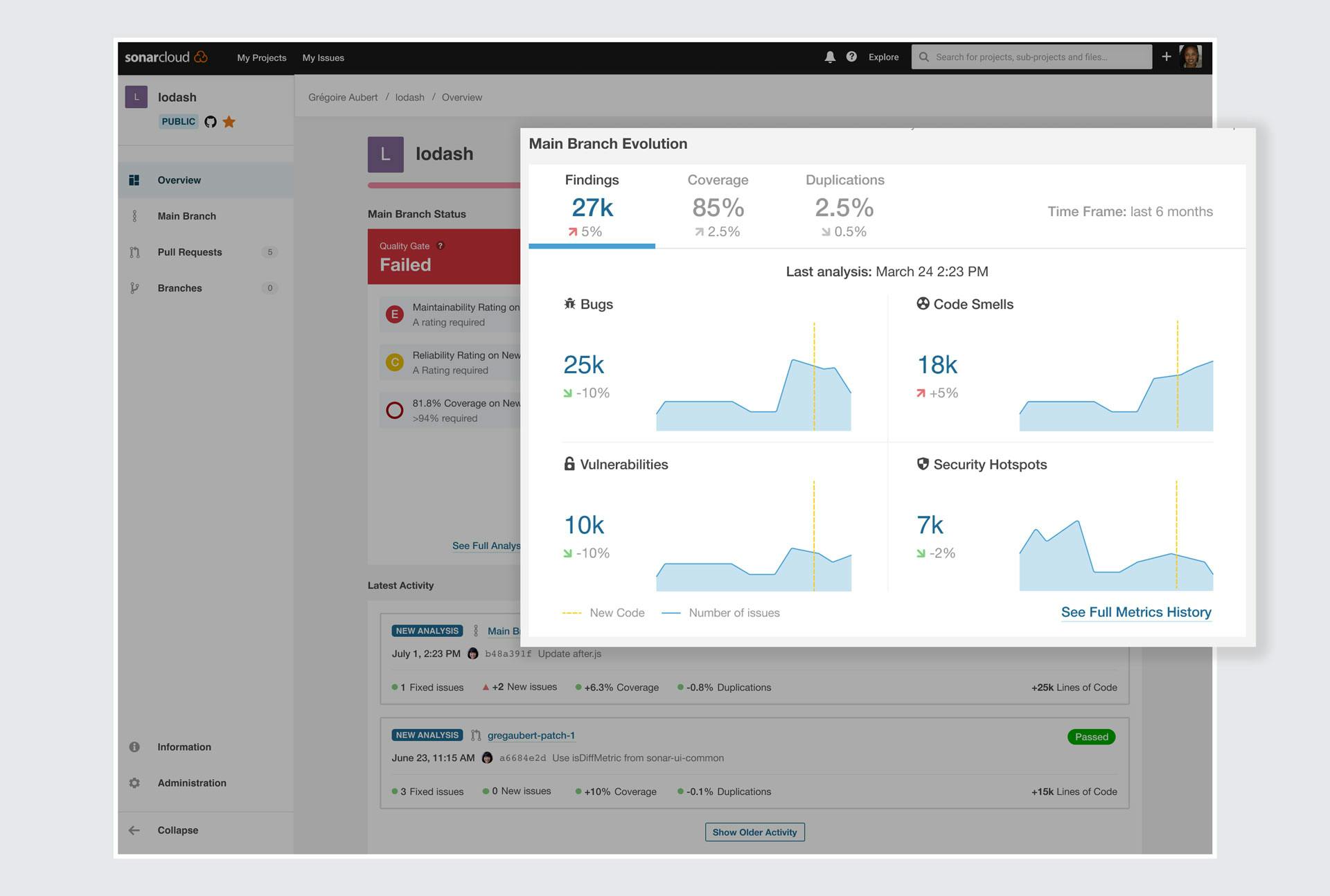Click the PUBLIC visibility badge
The height and width of the screenshot is (896, 1330).
[179, 122]
